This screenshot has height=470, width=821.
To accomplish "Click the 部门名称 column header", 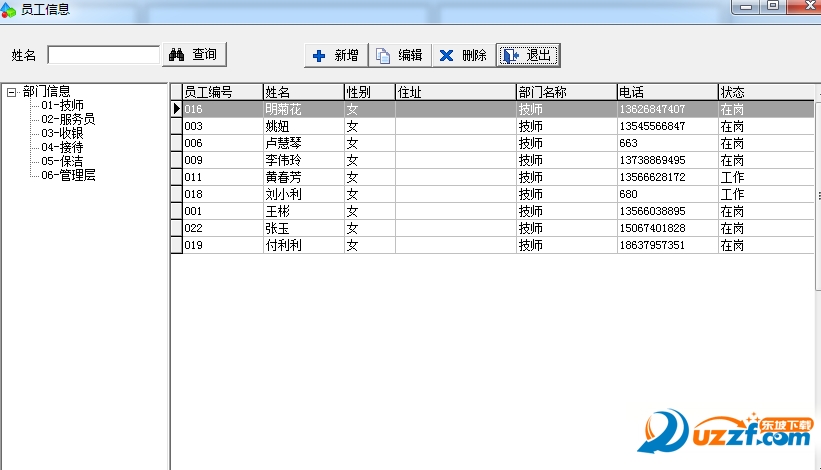I will click(567, 92).
